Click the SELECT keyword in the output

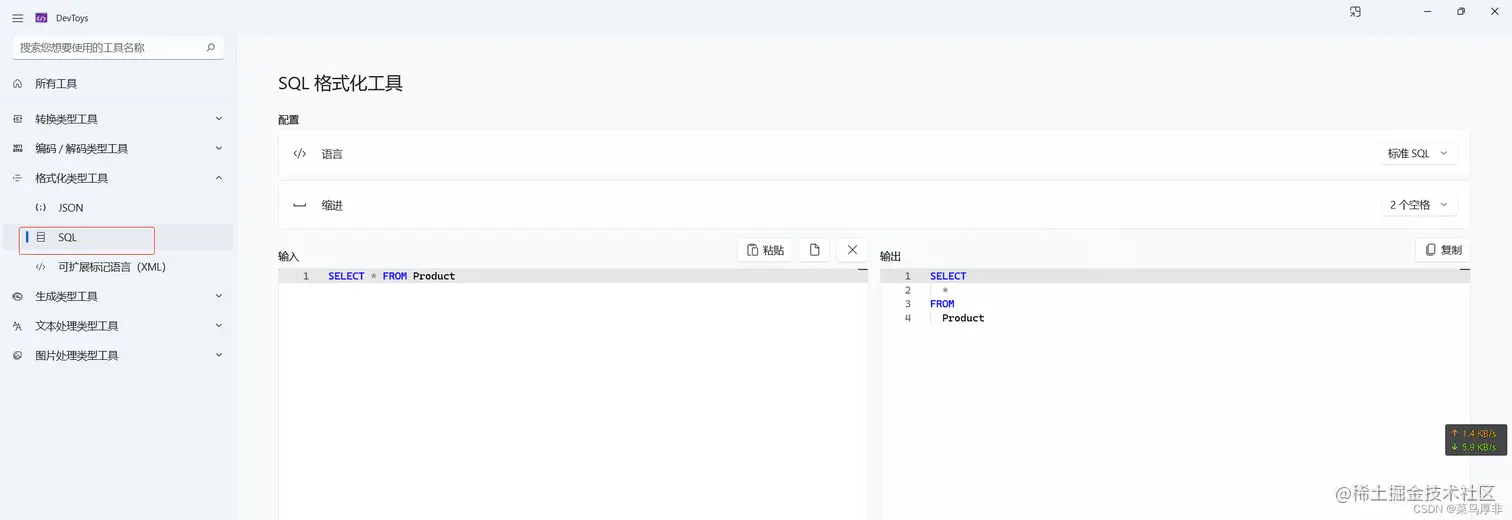(948, 276)
